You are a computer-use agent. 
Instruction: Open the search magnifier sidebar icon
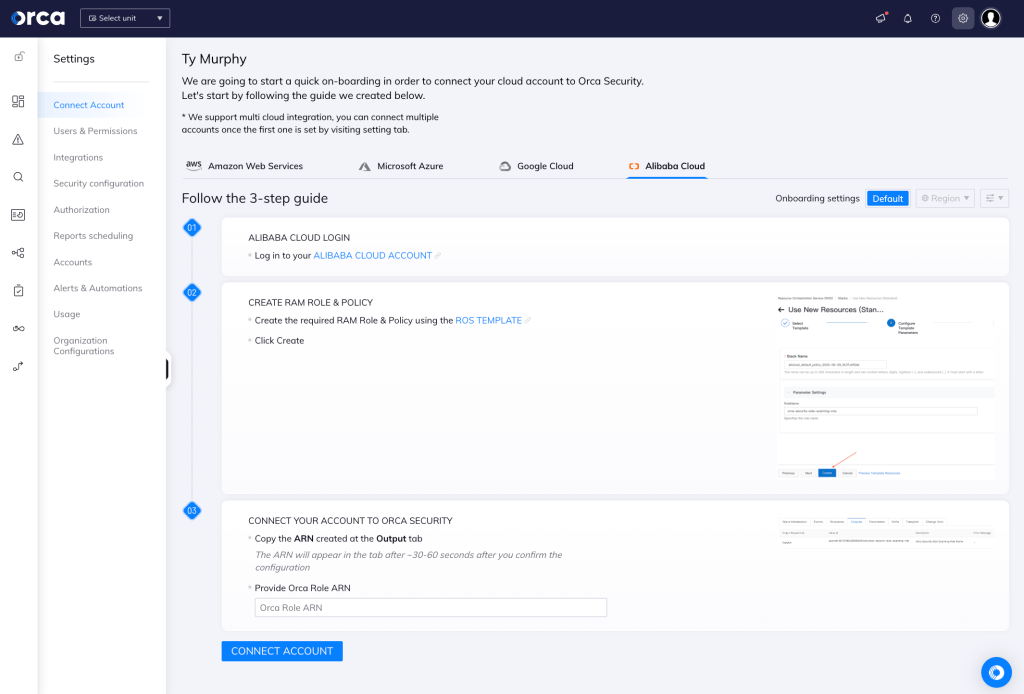pos(18,177)
